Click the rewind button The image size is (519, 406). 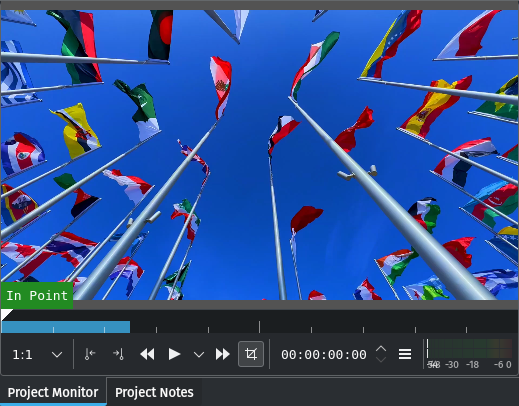[x=147, y=354]
